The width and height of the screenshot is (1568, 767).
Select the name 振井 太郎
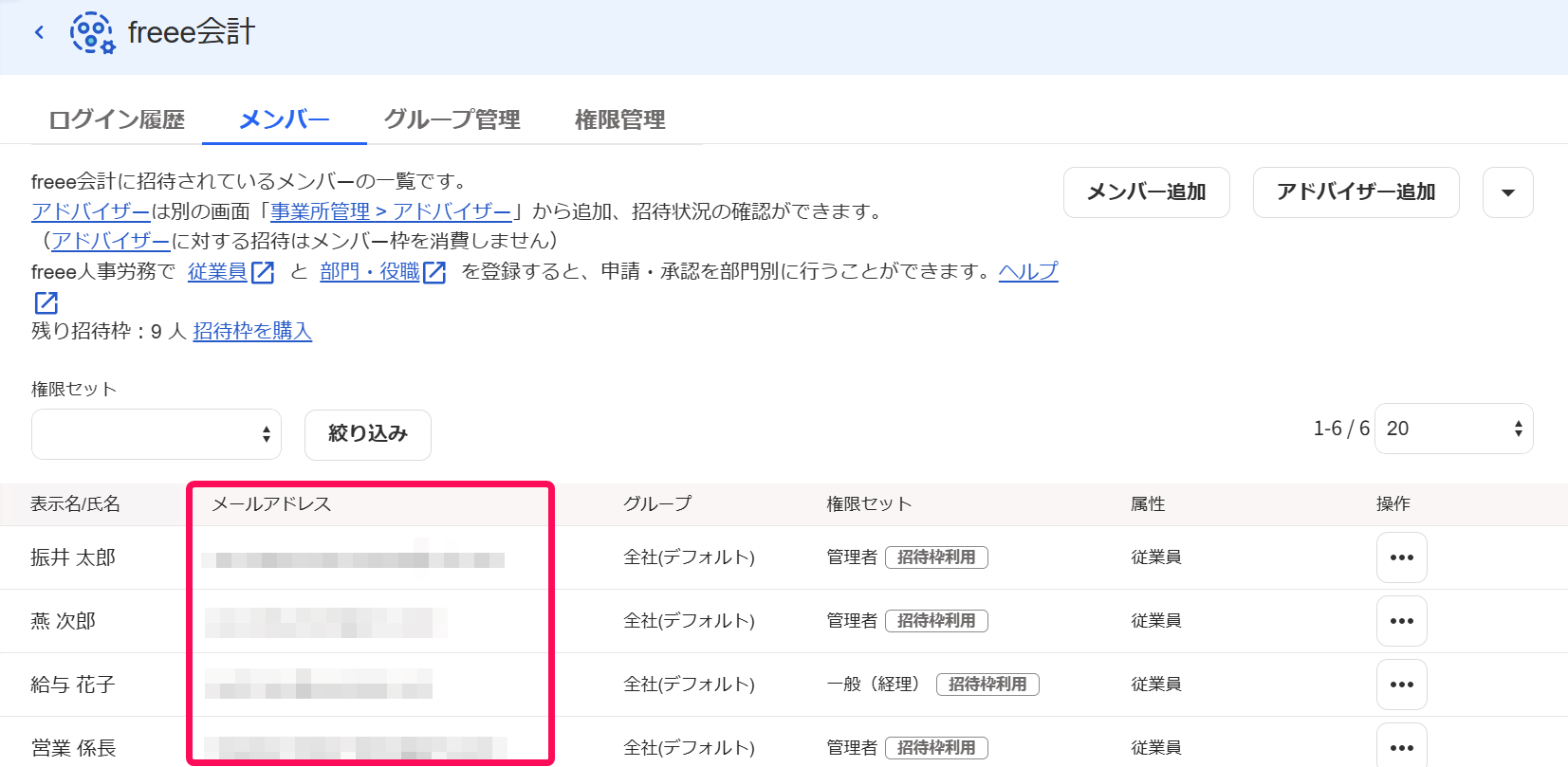(x=73, y=557)
